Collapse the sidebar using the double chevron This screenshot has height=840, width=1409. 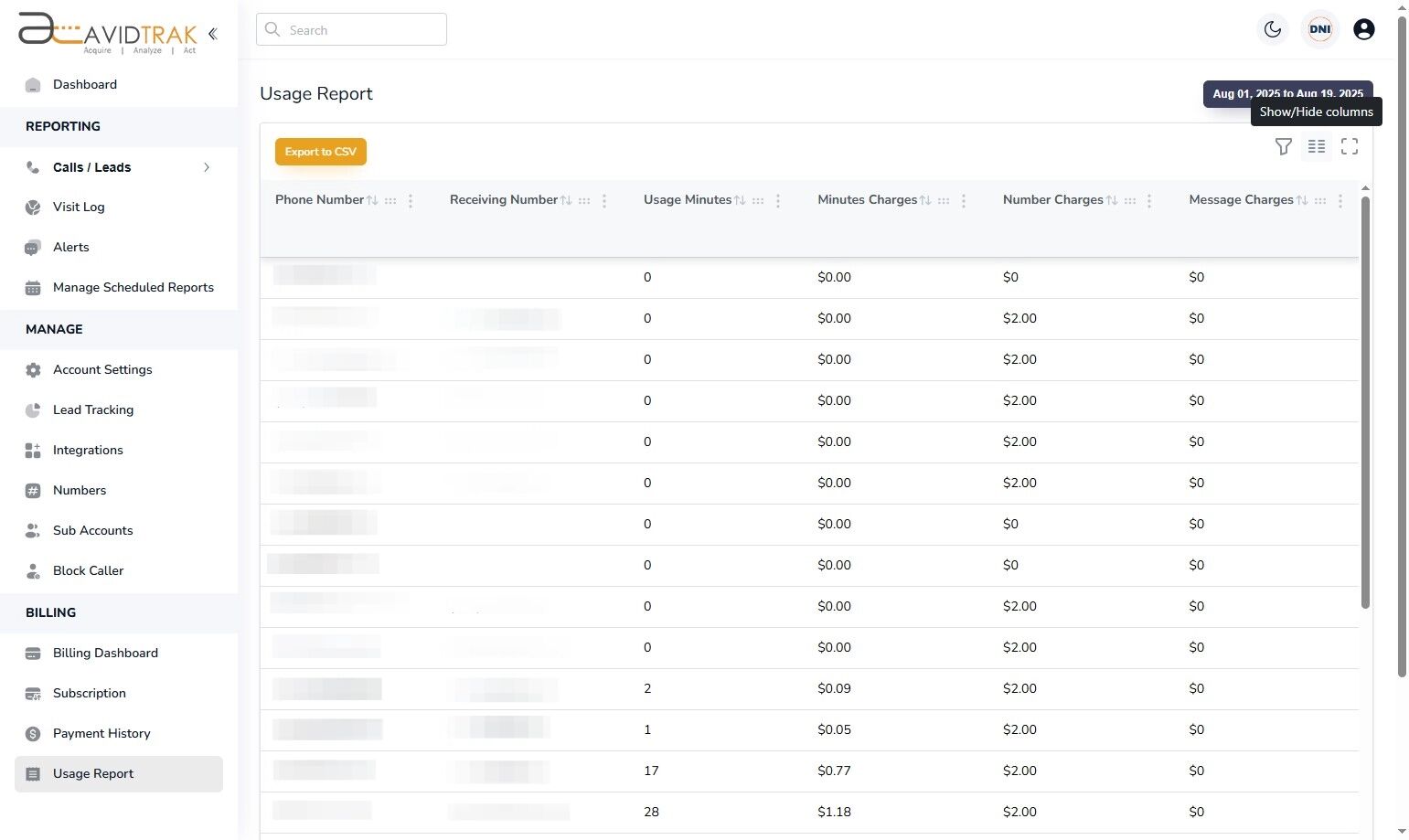212,33
